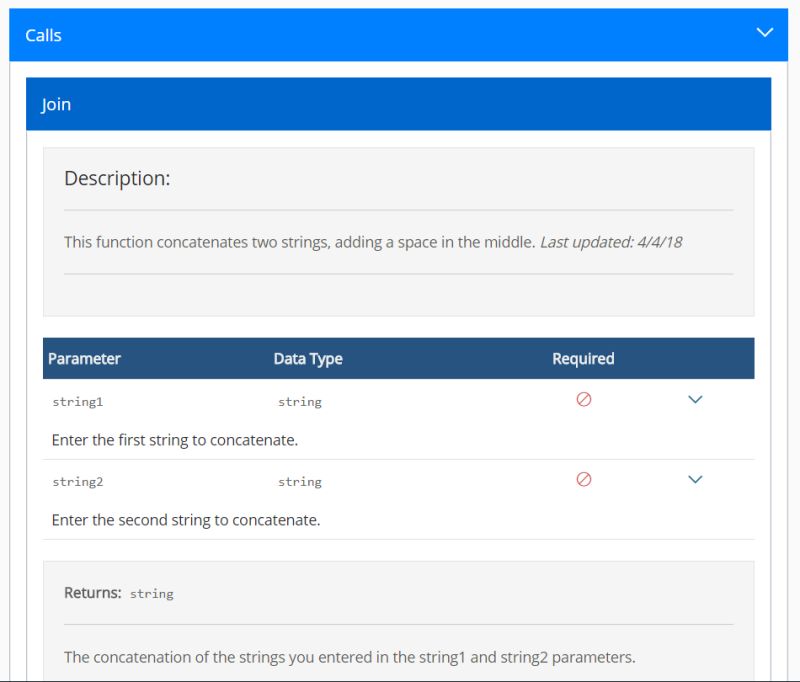
Task: Click the string1 not-required icon
Action: 584,399
